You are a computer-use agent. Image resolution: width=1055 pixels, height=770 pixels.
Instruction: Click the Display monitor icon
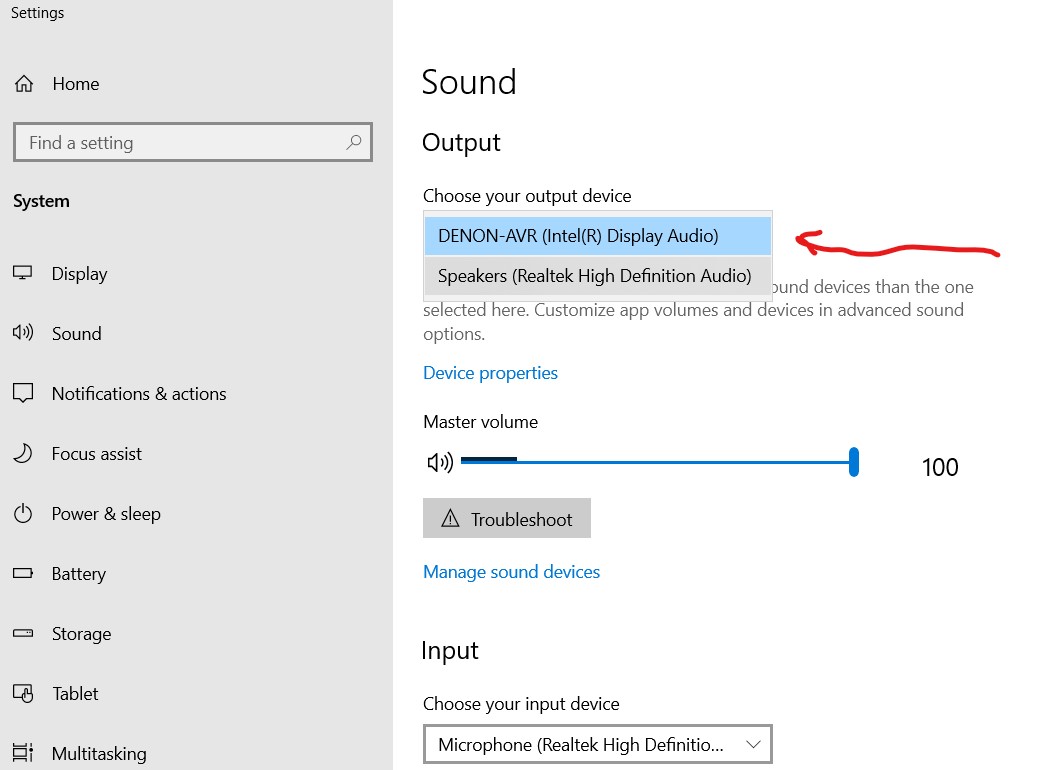click(x=23, y=273)
